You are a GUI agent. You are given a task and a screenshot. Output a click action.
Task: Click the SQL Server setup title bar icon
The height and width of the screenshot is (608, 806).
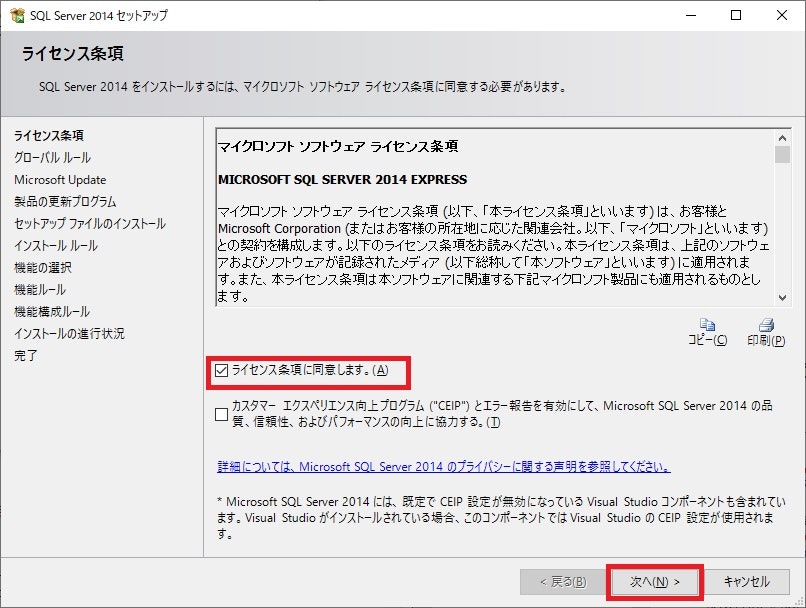[x=17, y=15]
